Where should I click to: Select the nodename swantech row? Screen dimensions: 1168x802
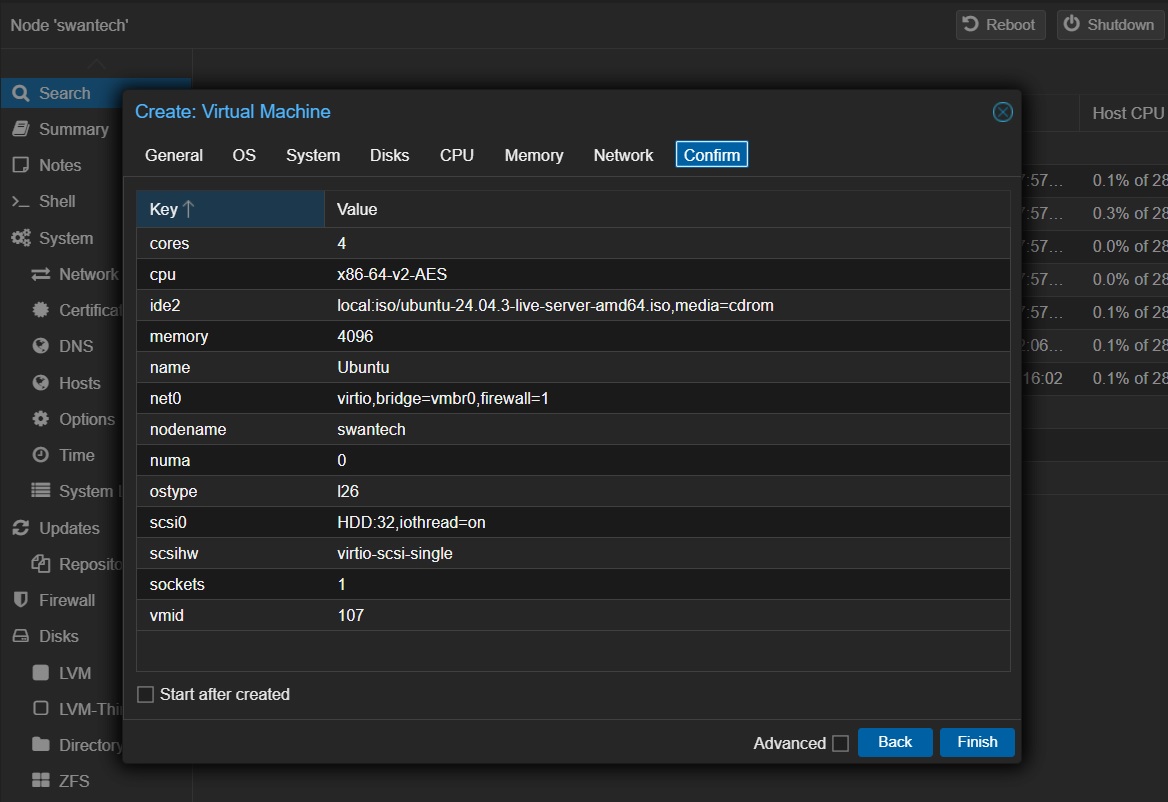pyautogui.click(x=573, y=430)
